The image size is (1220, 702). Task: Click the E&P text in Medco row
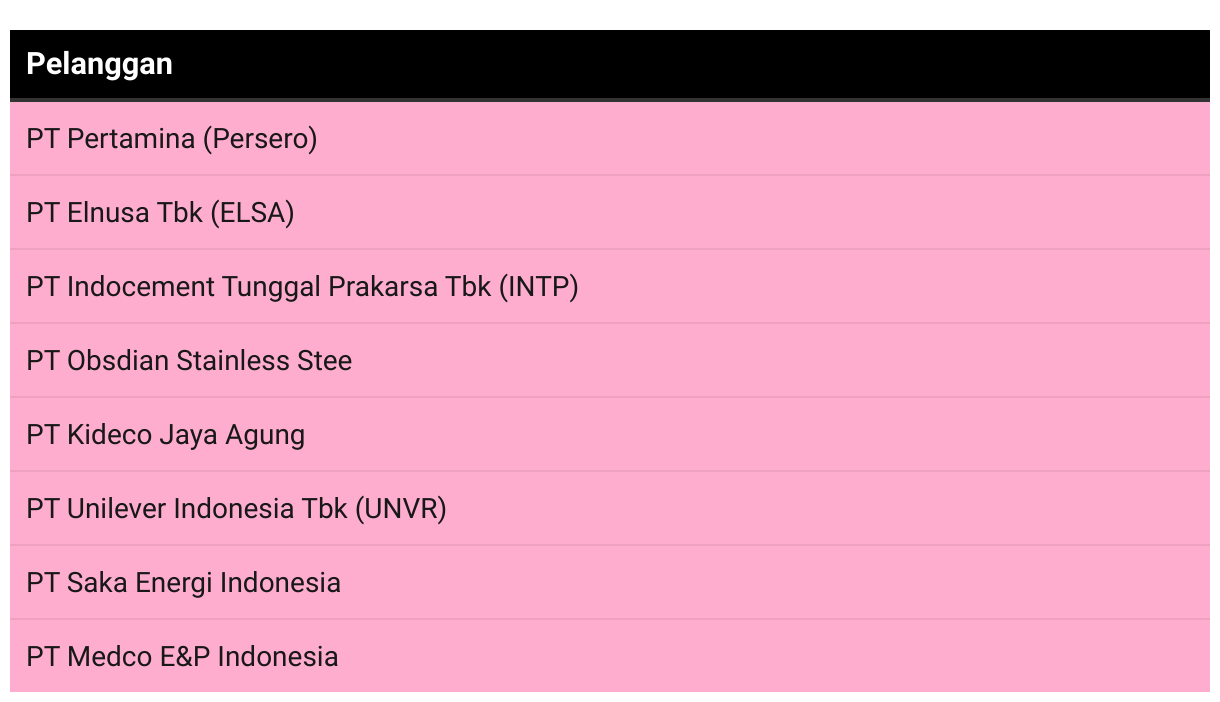pyautogui.click(x=185, y=657)
